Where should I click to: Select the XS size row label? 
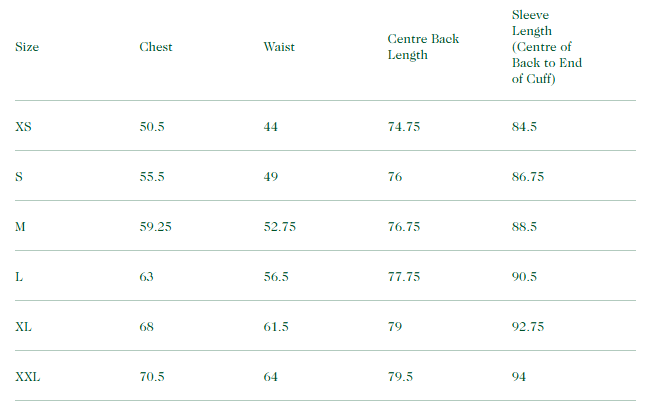coord(25,127)
